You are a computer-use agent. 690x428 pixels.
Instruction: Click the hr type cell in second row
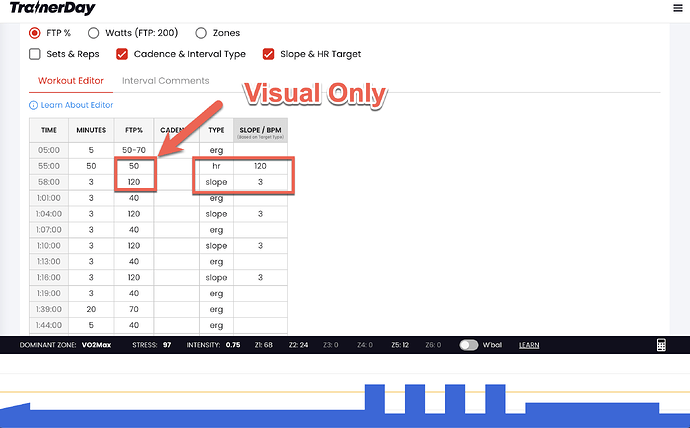click(x=216, y=165)
